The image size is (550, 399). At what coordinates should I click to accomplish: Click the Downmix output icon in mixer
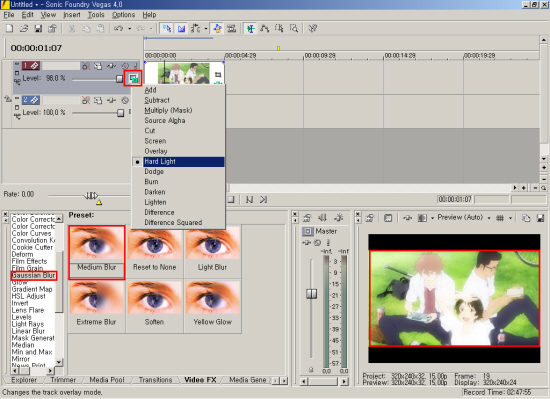point(322,218)
